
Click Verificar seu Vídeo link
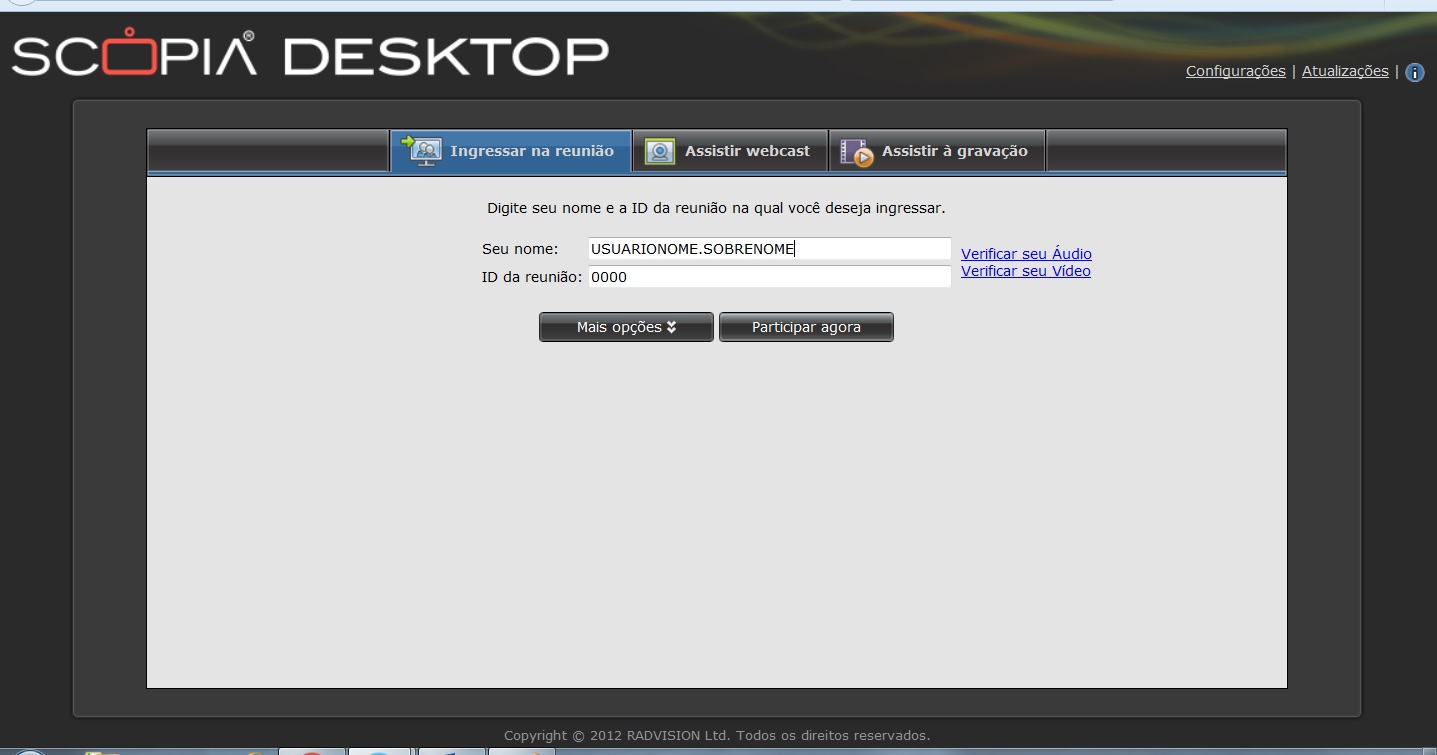click(1025, 271)
